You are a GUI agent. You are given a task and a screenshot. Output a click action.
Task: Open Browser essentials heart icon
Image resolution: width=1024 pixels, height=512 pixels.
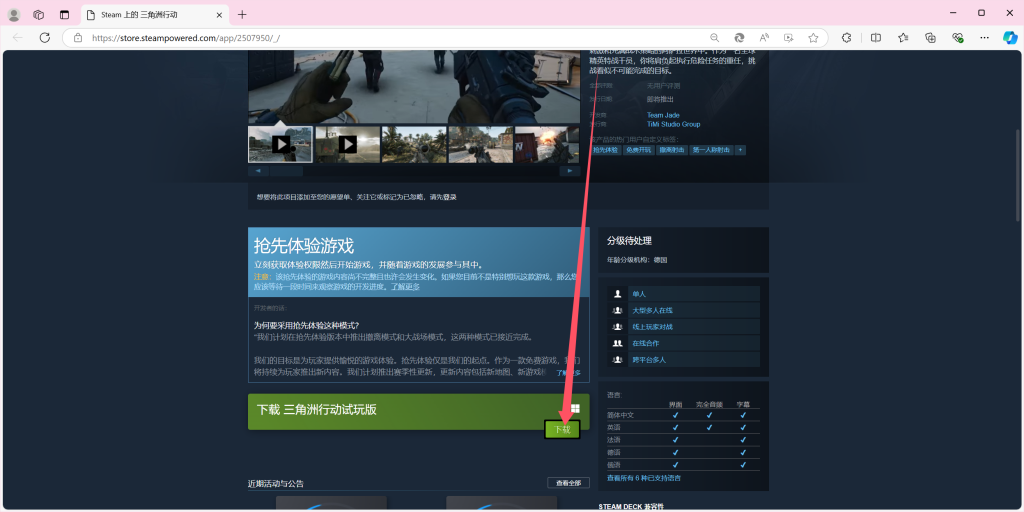(958, 38)
